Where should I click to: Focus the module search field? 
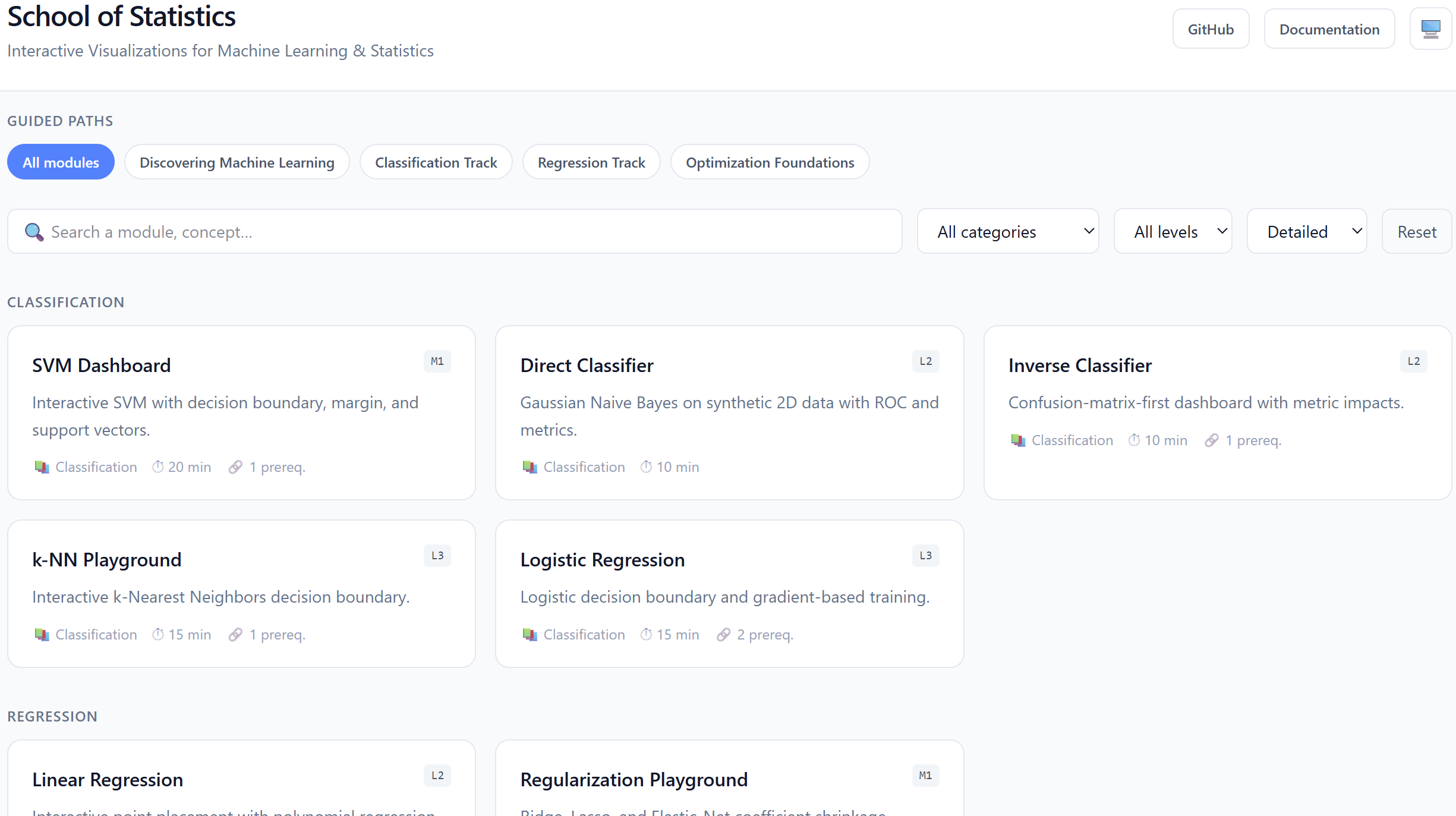[455, 232]
